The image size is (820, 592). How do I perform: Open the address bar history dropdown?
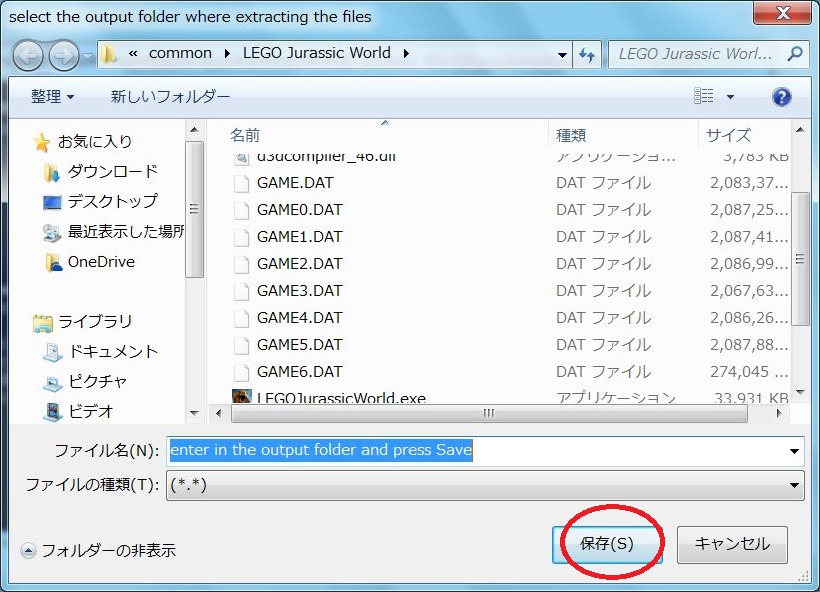pos(562,54)
